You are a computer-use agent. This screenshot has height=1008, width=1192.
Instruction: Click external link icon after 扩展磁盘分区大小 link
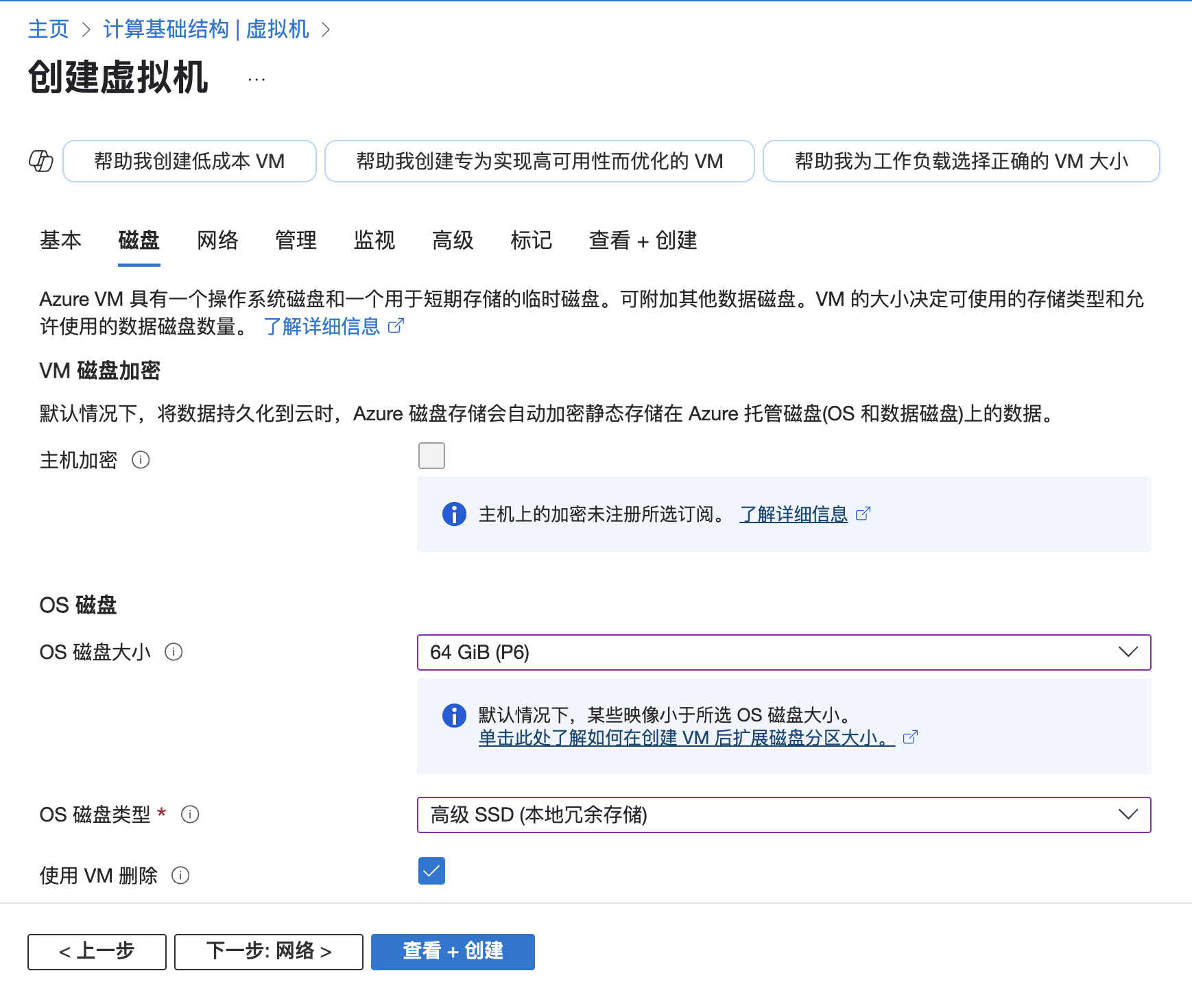click(910, 738)
